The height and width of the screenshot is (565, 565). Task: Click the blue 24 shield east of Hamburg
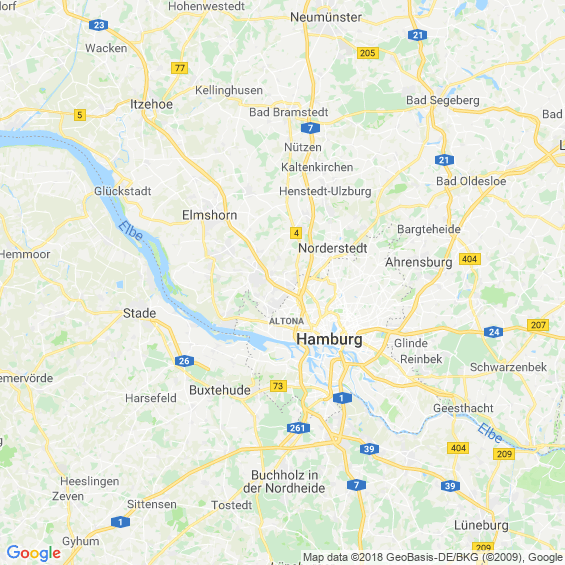[493, 332]
